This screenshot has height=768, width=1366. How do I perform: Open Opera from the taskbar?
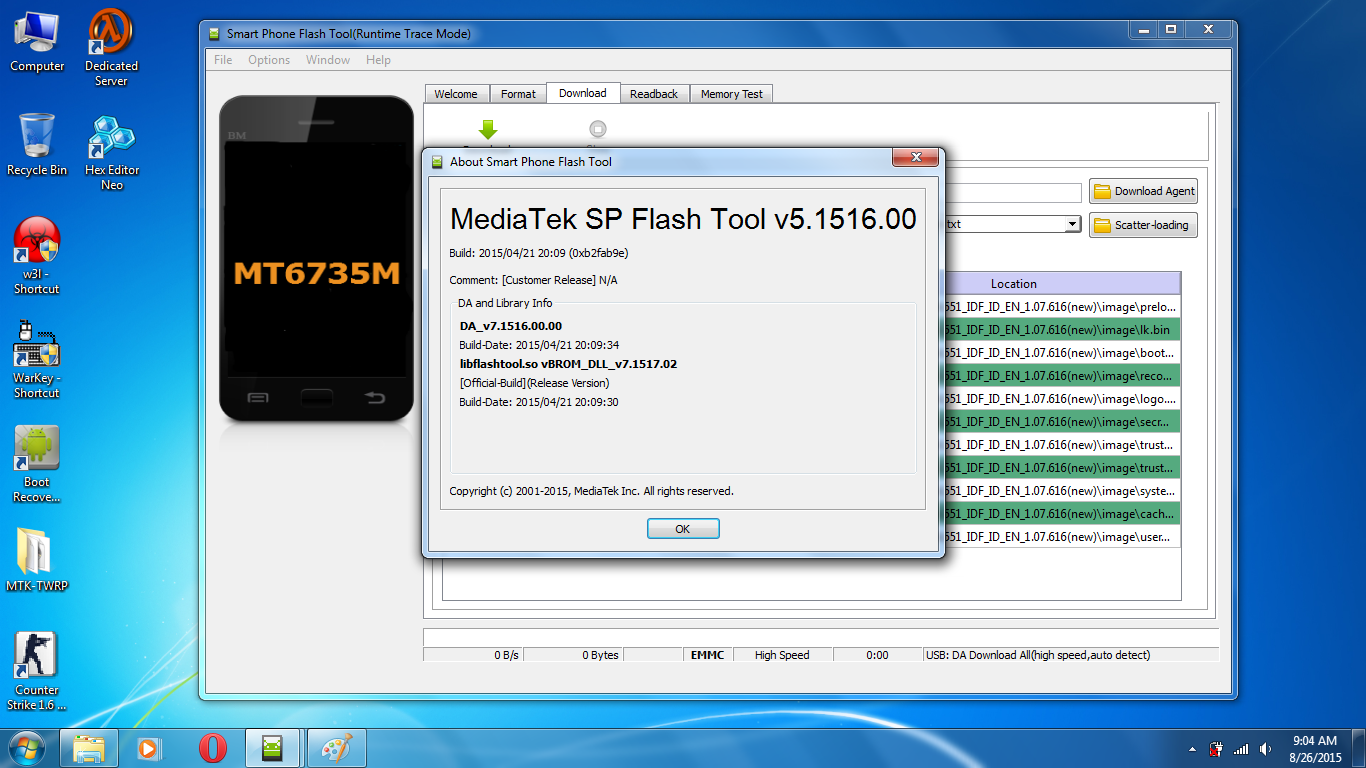pyautogui.click(x=211, y=747)
